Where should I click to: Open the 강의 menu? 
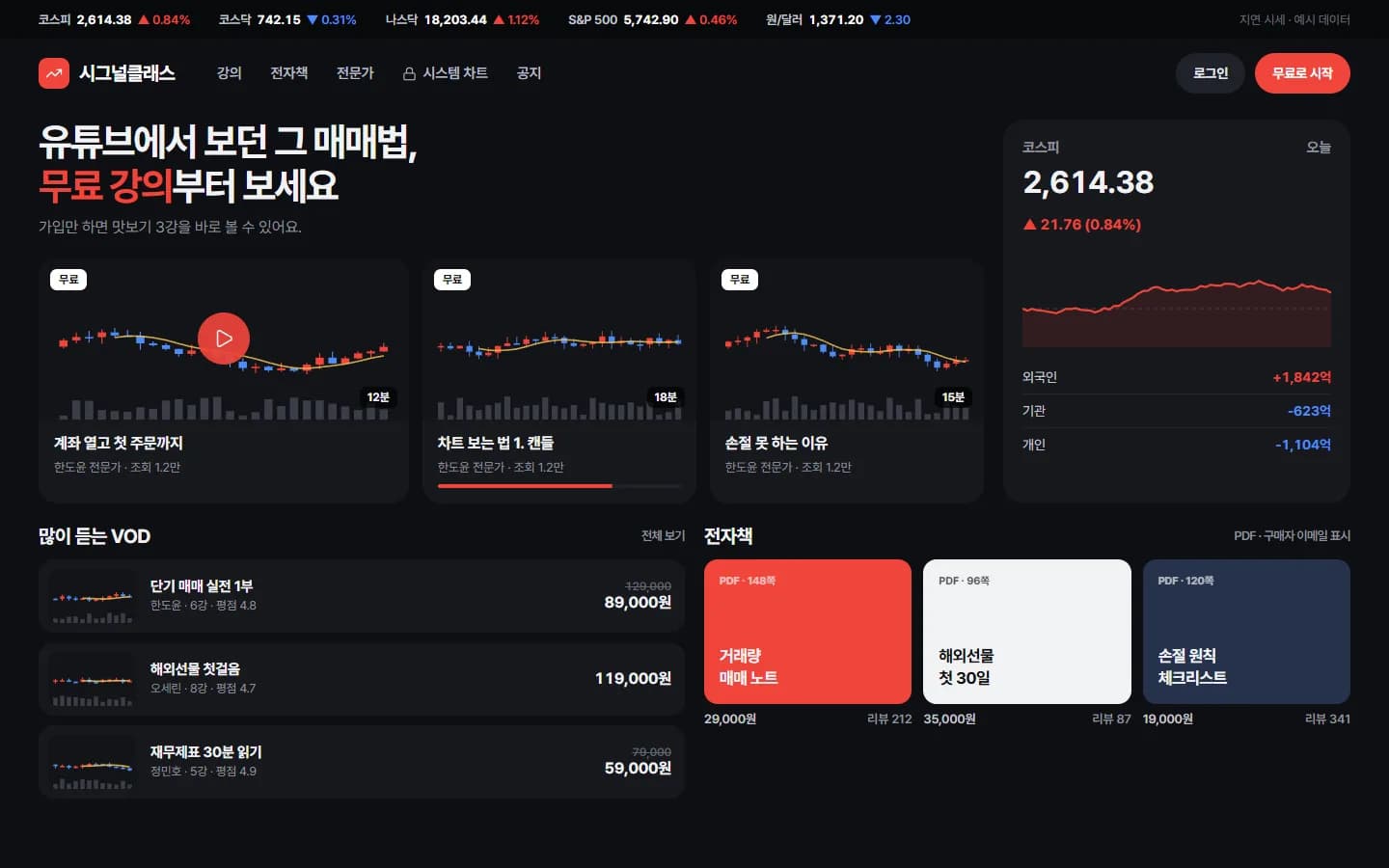pos(230,73)
